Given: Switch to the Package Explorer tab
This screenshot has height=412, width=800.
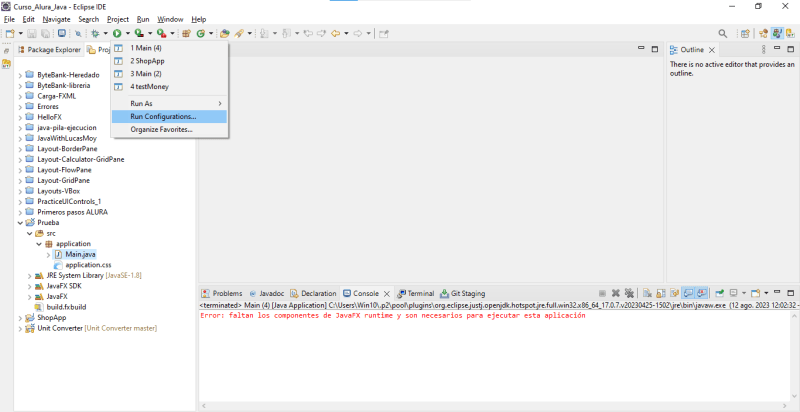Looking at the screenshot, I should tap(49, 49).
